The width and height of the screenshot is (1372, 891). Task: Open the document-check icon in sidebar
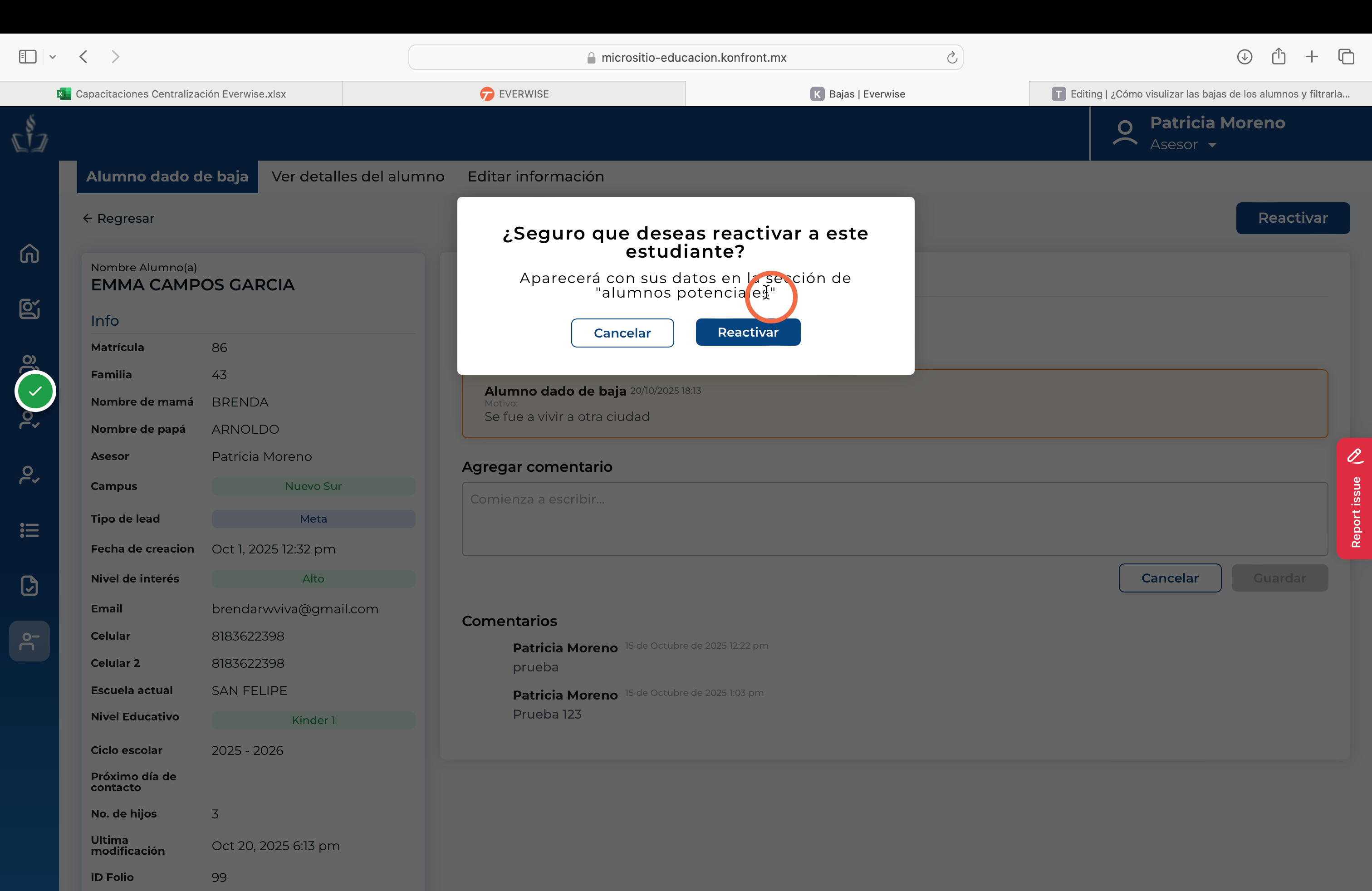(29, 586)
